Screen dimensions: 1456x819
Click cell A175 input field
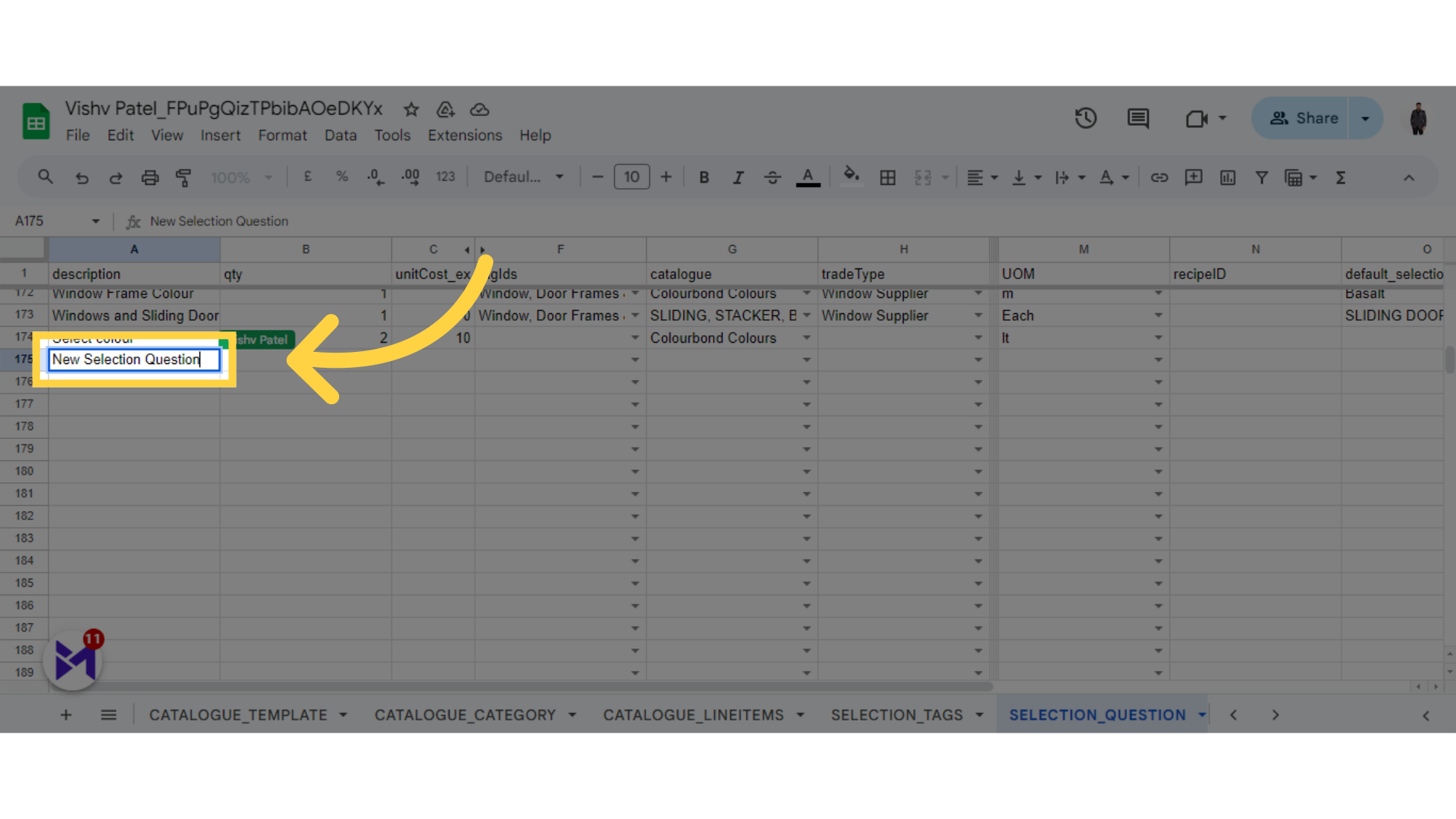click(x=133, y=359)
